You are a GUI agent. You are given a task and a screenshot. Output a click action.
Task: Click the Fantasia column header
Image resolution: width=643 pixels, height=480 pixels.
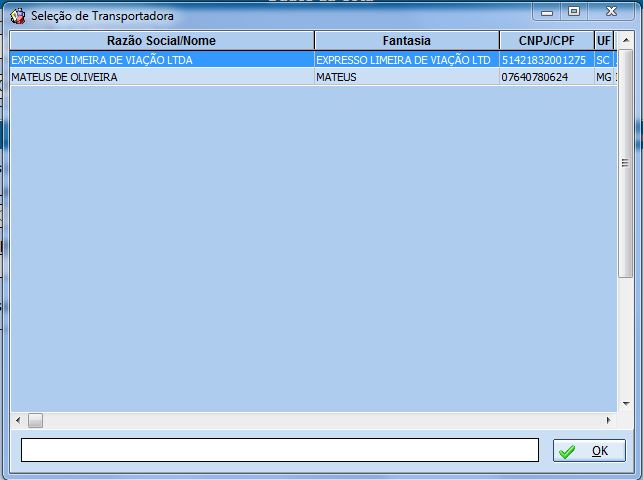point(406,41)
